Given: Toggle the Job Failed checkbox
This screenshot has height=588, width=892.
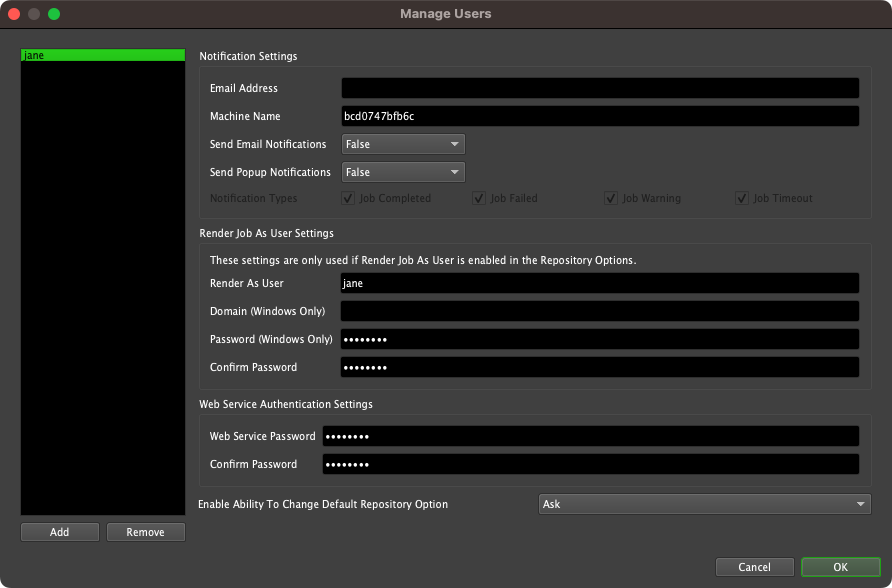Looking at the screenshot, I should click(480, 198).
